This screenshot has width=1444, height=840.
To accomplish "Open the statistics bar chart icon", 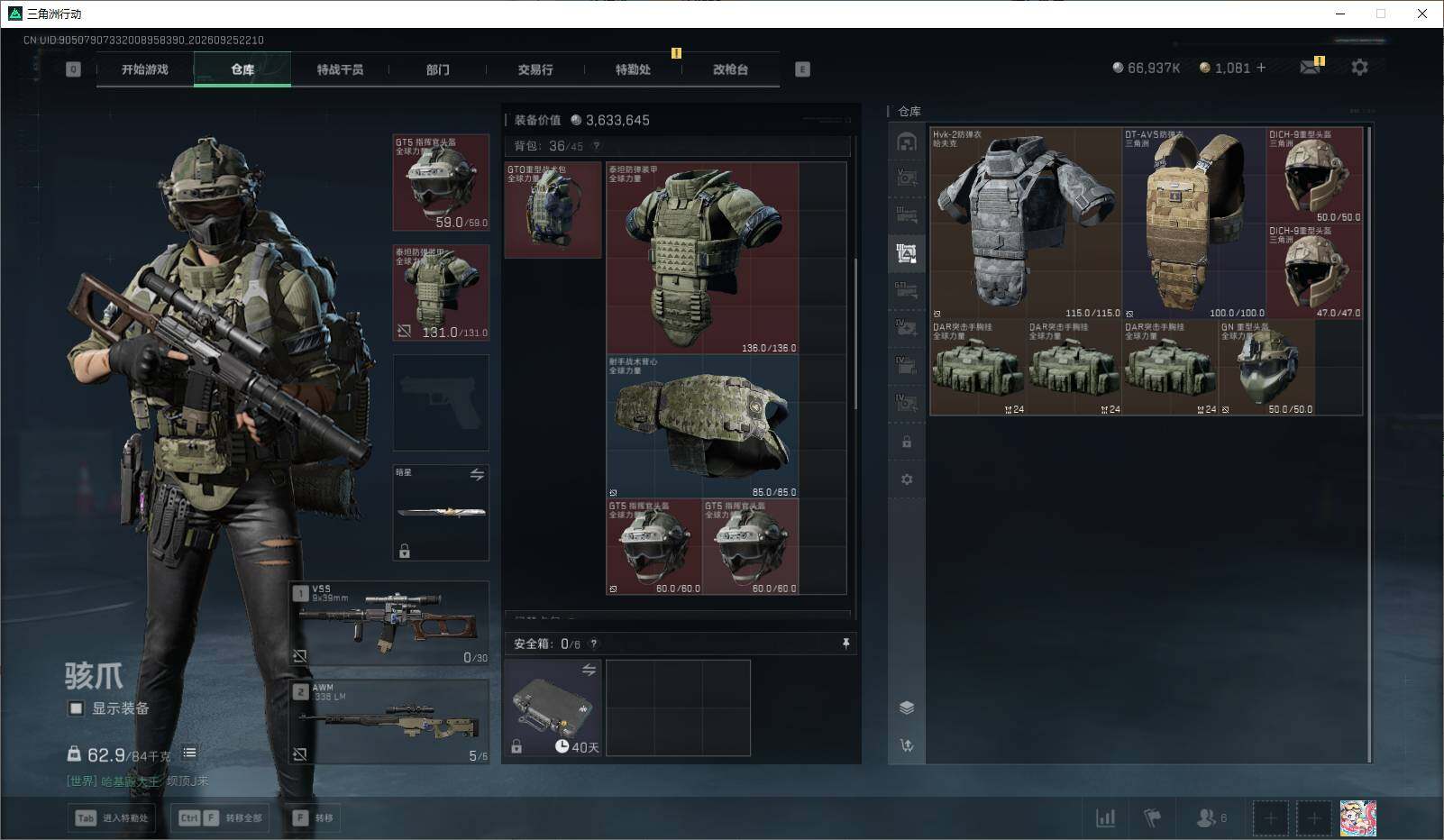I will [x=1105, y=817].
